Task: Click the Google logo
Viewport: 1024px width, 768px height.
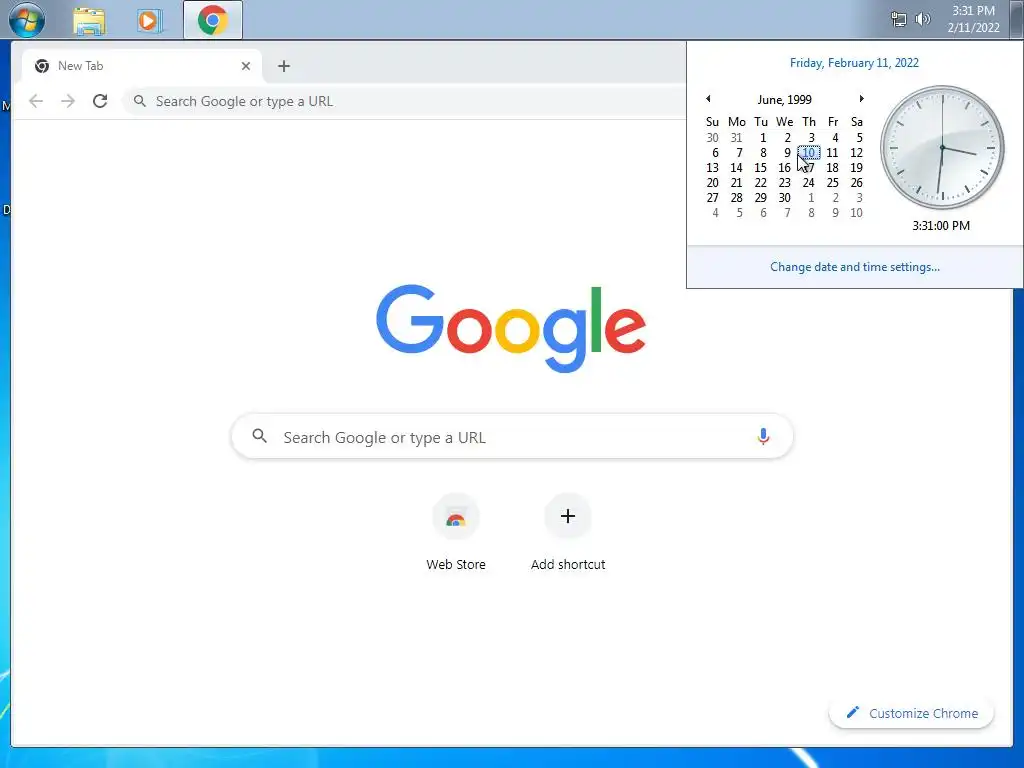Action: [511, 328]
